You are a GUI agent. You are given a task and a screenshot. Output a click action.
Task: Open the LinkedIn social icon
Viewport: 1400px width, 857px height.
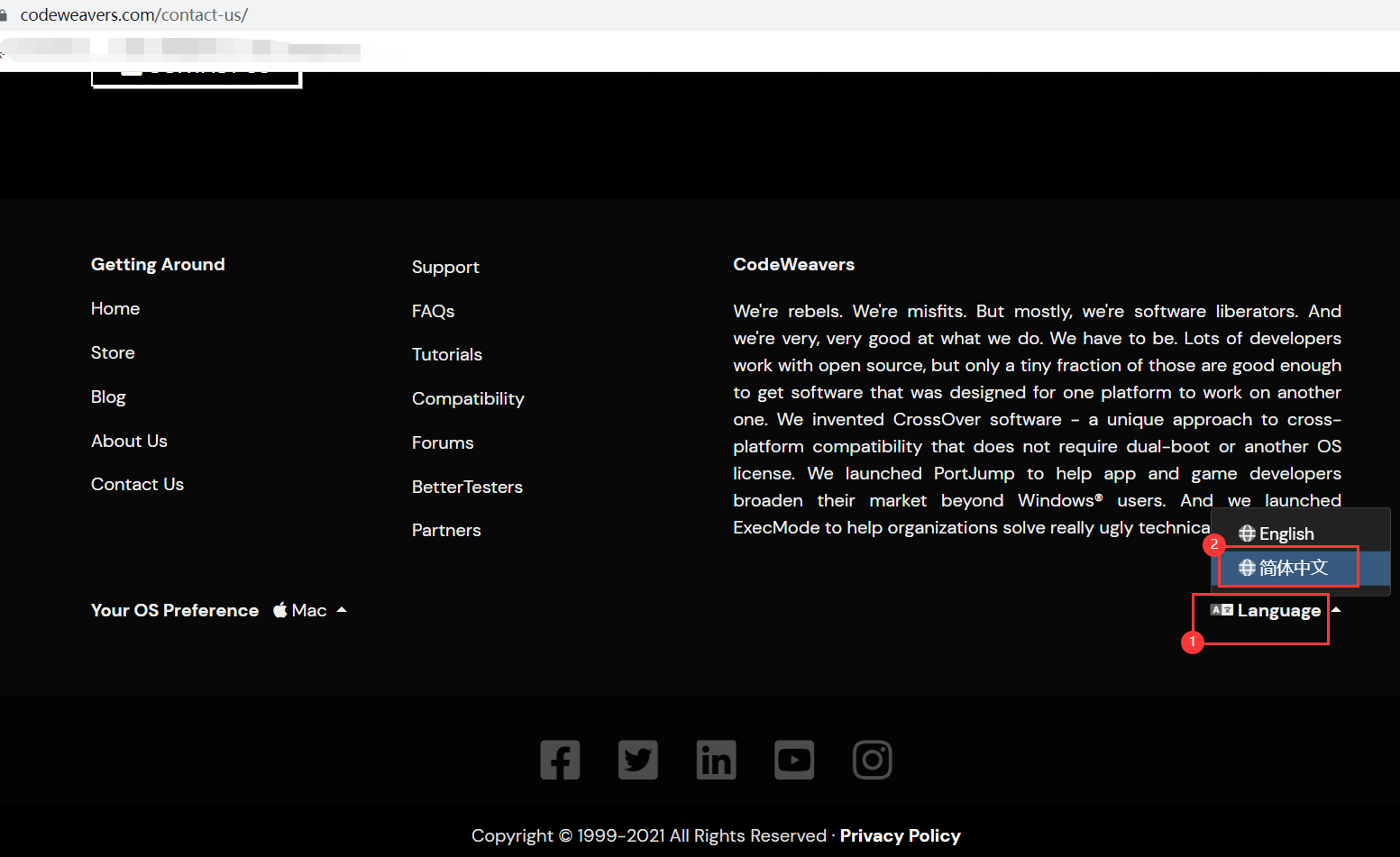click(x=717, y=760)
